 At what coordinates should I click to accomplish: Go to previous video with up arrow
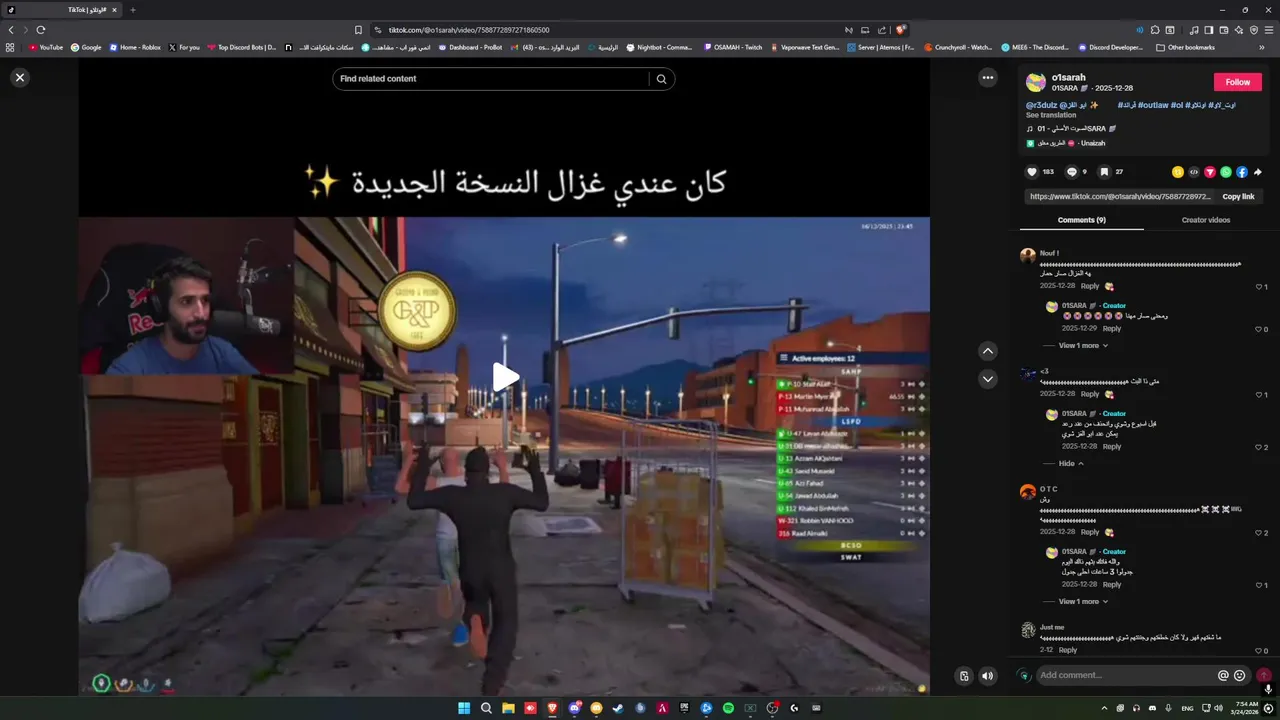988,351
